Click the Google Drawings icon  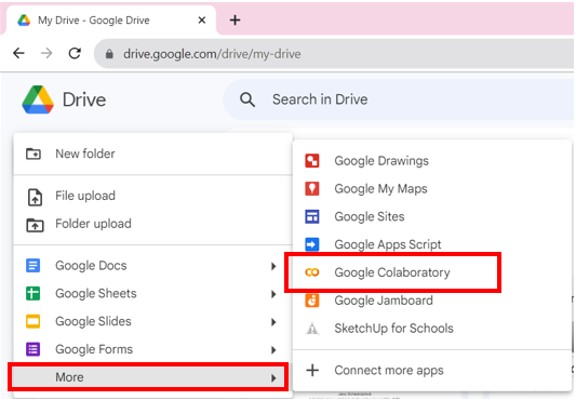pos(312,161)
